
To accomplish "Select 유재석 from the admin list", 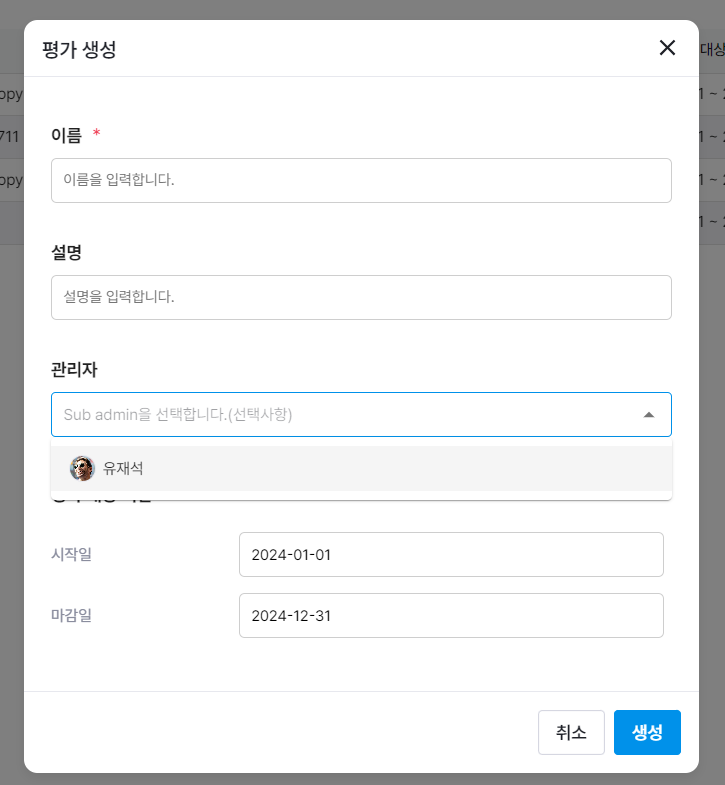I will 123,468.
